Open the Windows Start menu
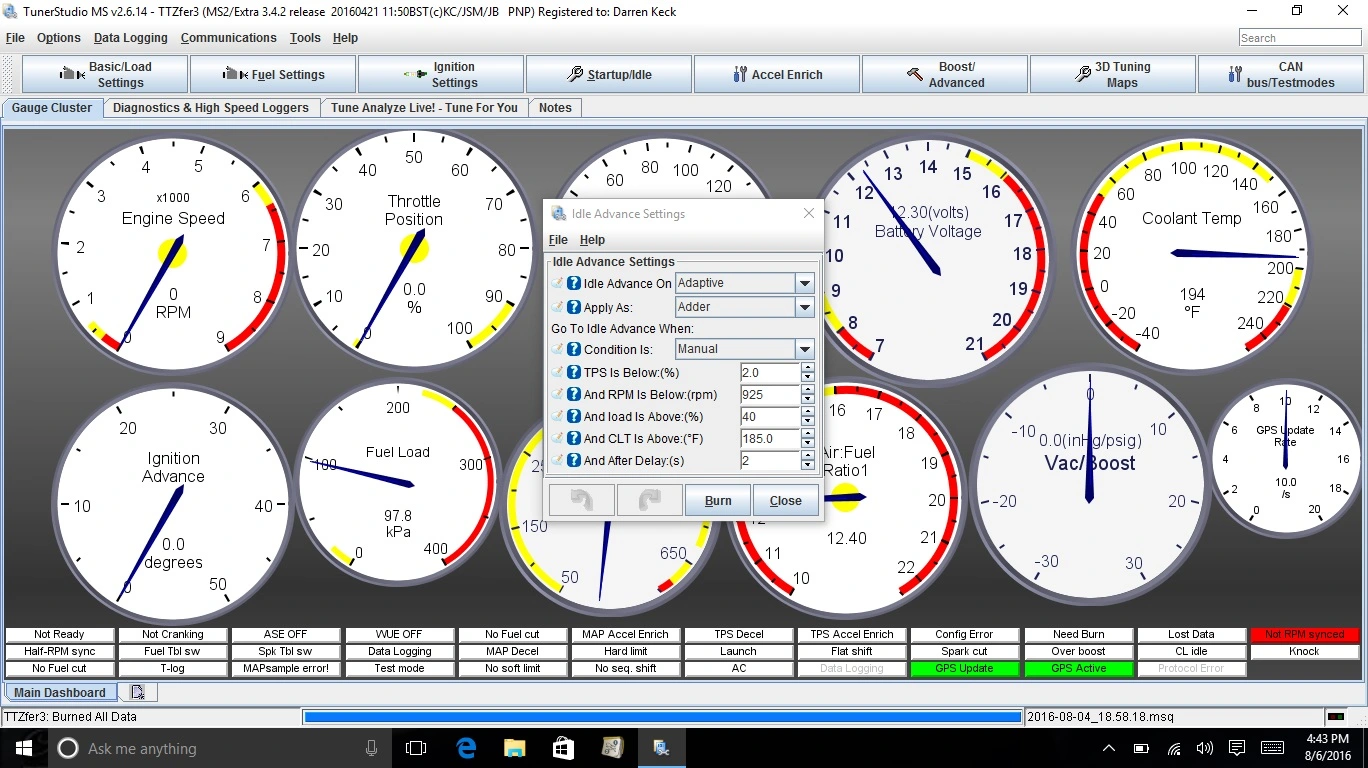The height and width of the screenshot is (768, 1368). coord(22,748)
